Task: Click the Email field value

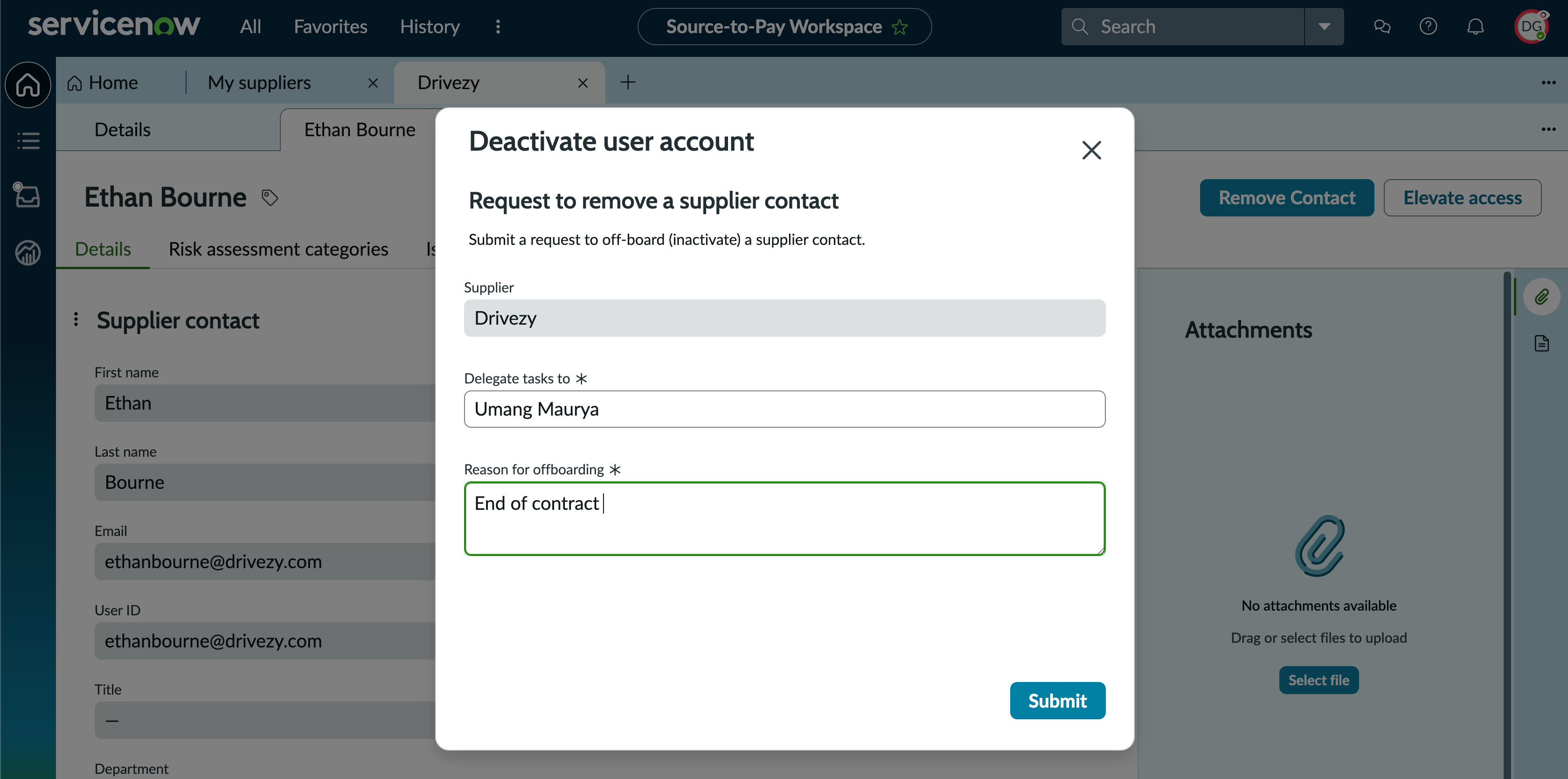Action: [x=265, y=561]
